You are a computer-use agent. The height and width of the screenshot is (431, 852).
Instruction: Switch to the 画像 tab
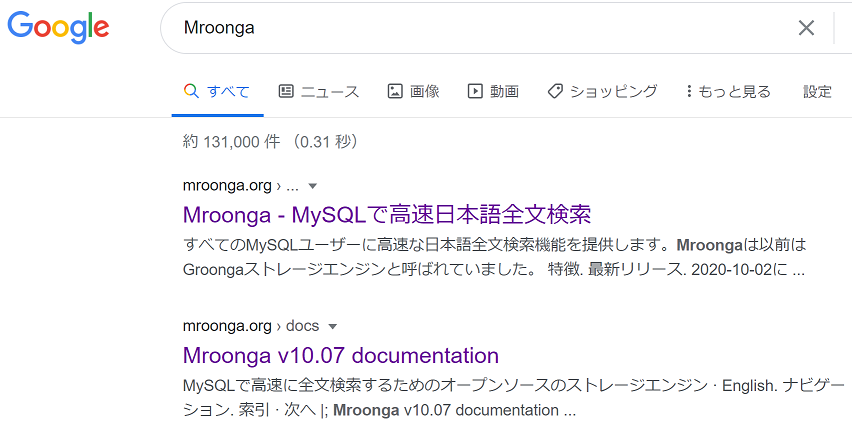(414, 91)
